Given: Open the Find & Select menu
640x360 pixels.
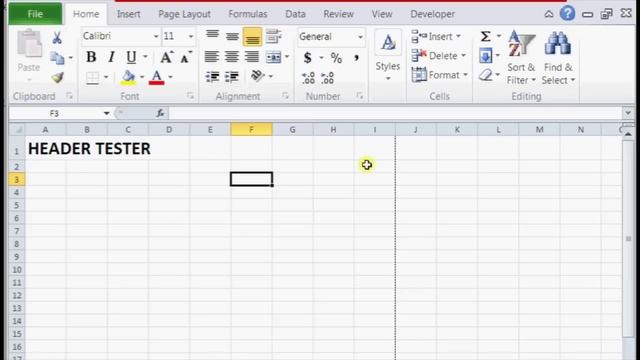Looking at the screenshot, I should [x=558, y=57].
